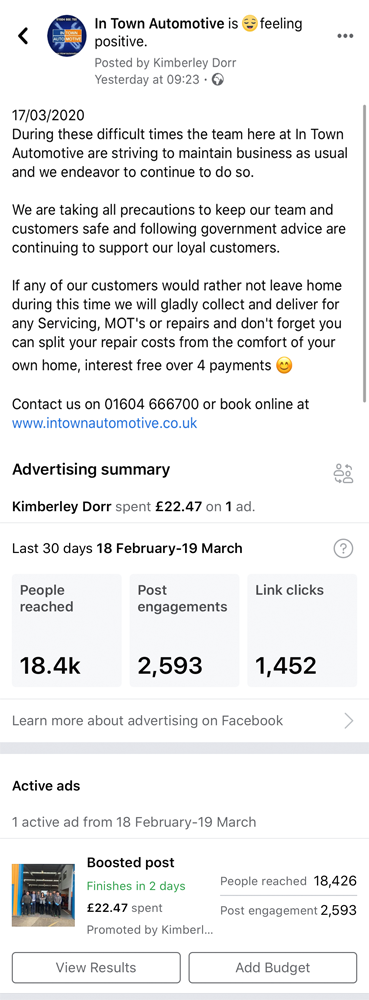Open the Post engagements stat card

[x=184, y=630]
